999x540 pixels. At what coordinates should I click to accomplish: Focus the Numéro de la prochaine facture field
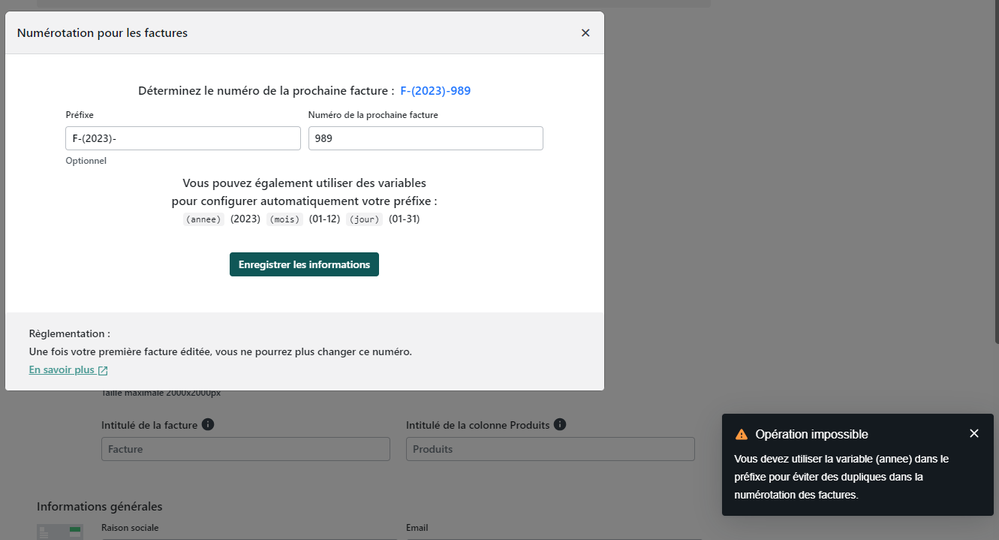pyautogui.click(x=425, y=138)
